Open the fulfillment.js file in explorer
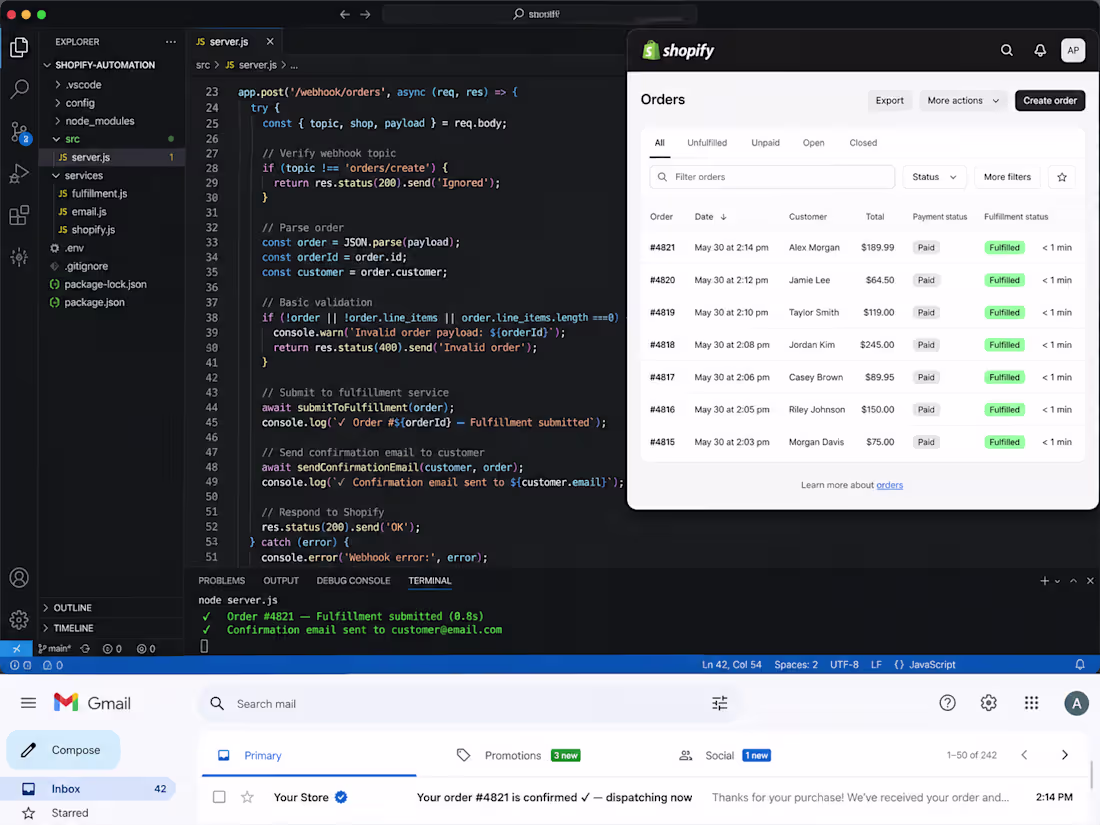The image size is (1100, 825). coord(99,194)
